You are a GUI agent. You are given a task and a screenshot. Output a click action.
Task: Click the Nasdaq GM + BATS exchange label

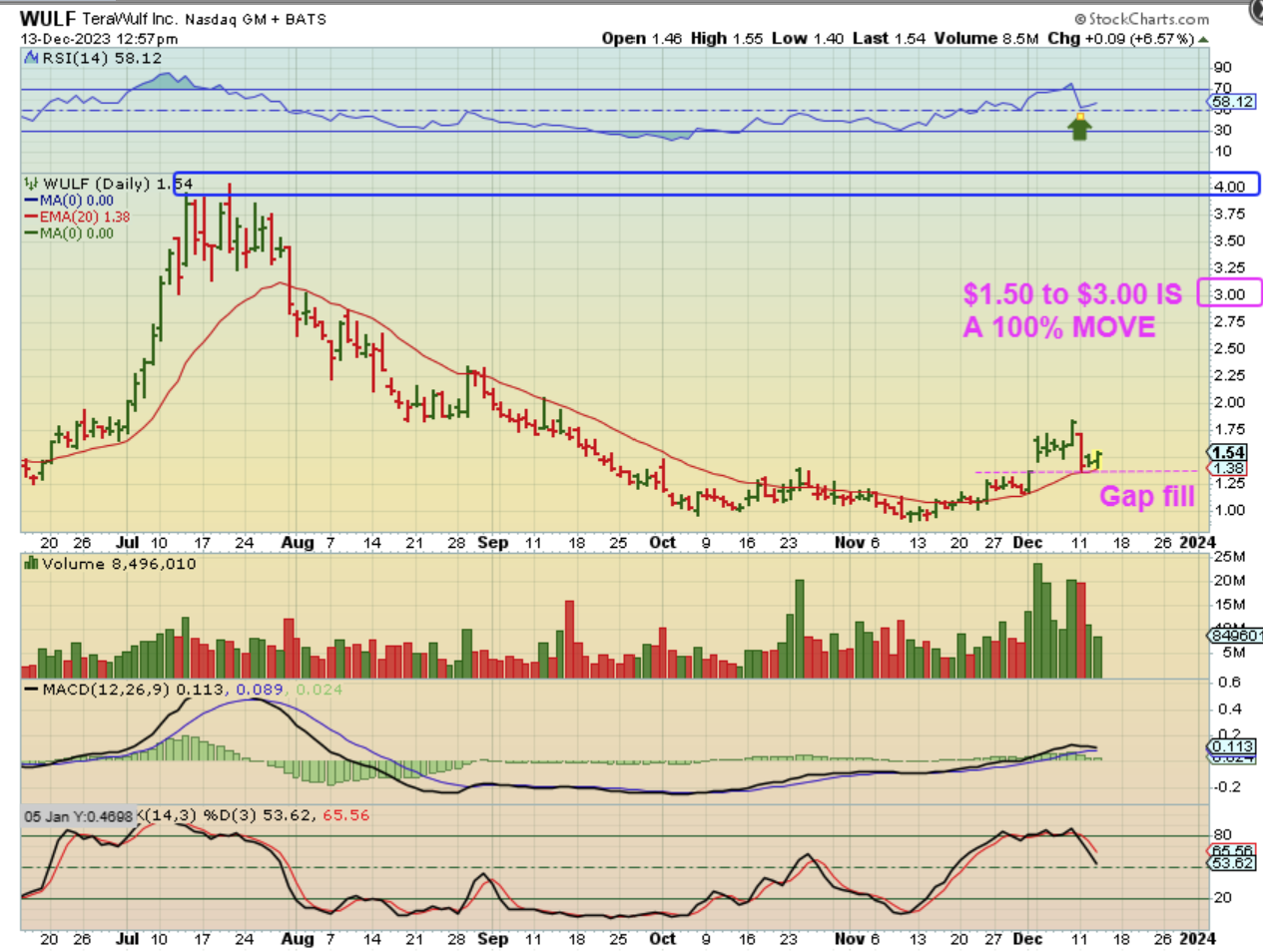256,19
